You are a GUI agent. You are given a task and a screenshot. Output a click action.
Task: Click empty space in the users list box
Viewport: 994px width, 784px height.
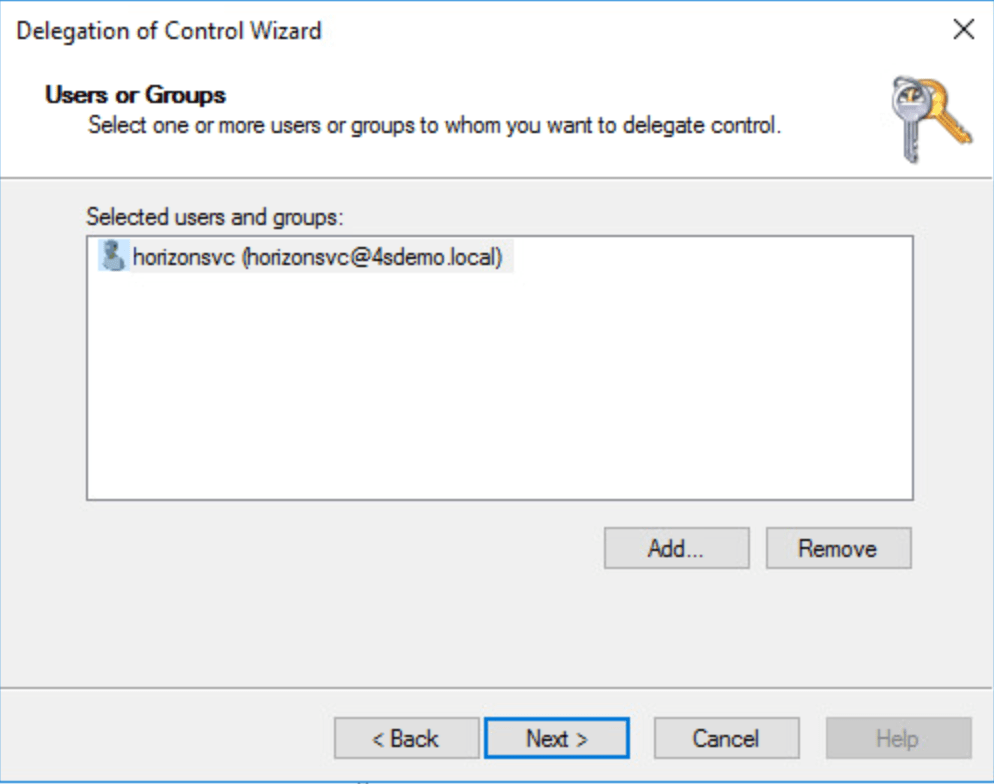coord(500,400)
